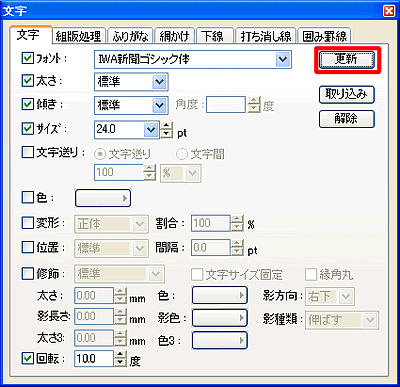400x387 pixels.
Task: Open the 傾き slant dropdown
Action: point(159,105)
